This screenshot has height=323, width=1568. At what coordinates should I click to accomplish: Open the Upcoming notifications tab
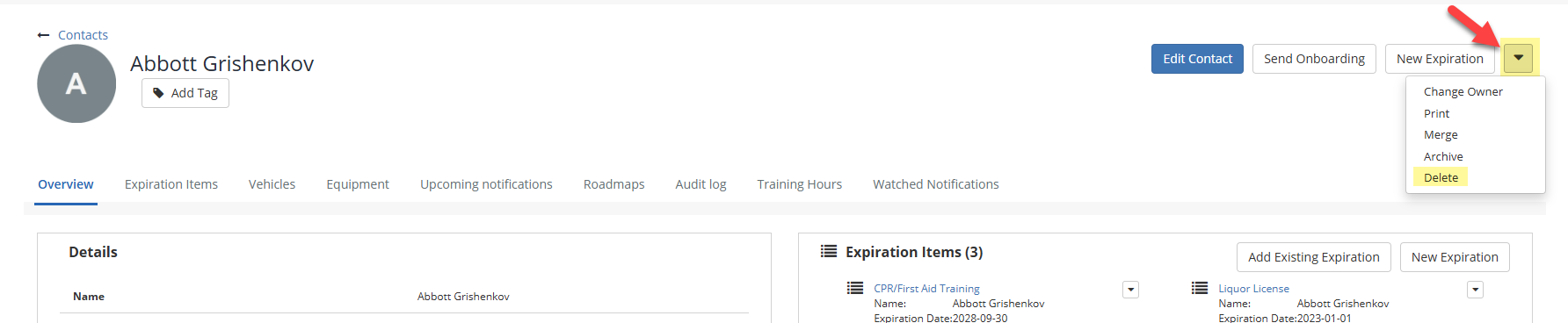pos(486,184)
